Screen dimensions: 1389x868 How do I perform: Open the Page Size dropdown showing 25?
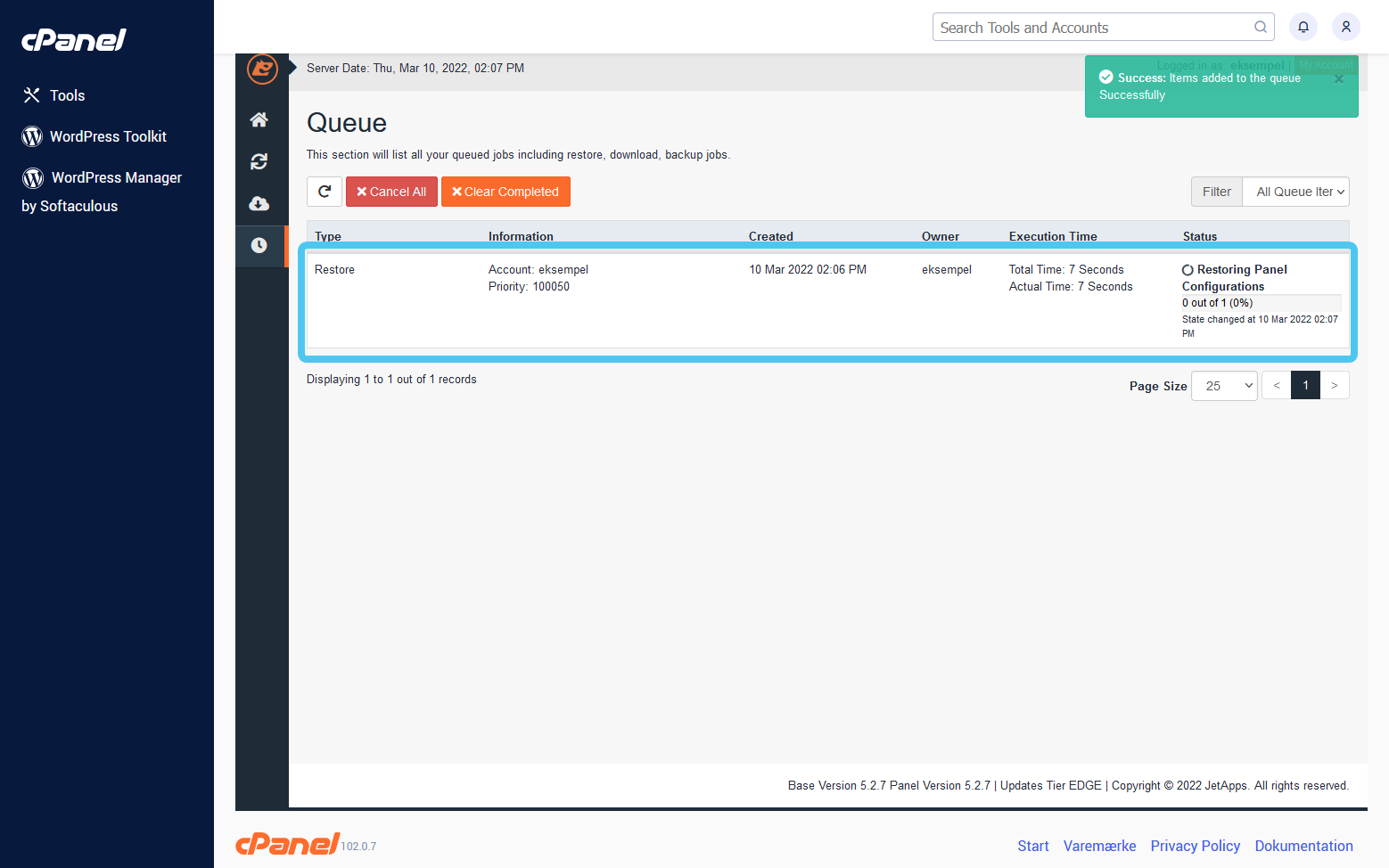pyautogui.click(x=1224, y=385)
